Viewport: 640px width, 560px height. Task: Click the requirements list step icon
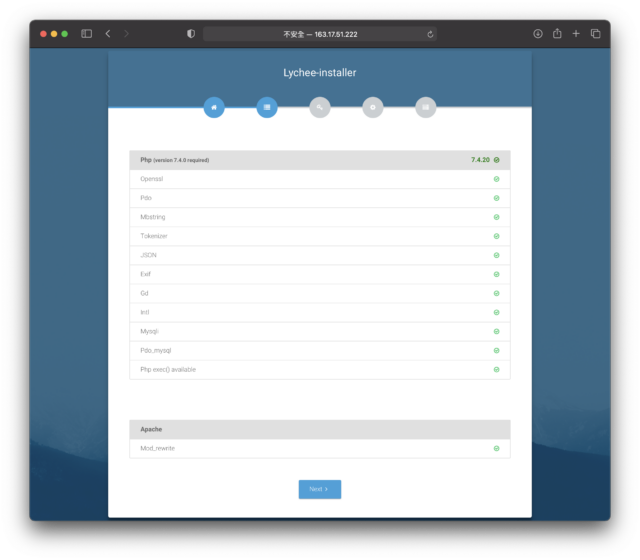267,107
